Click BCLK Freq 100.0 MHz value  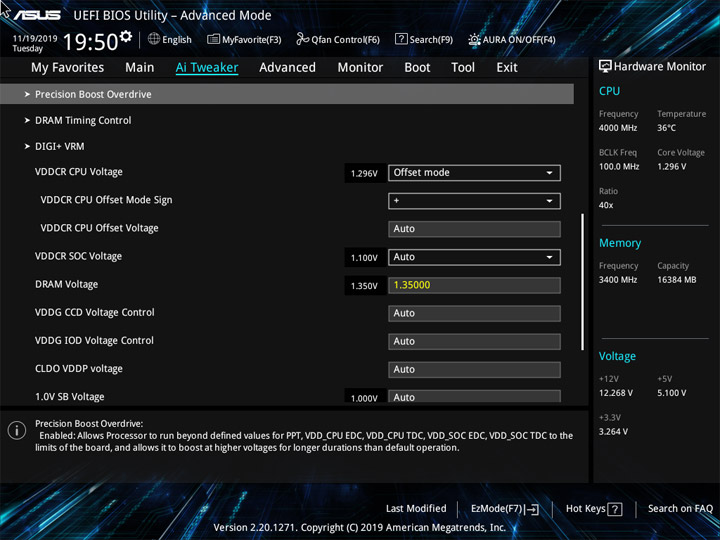619,166
